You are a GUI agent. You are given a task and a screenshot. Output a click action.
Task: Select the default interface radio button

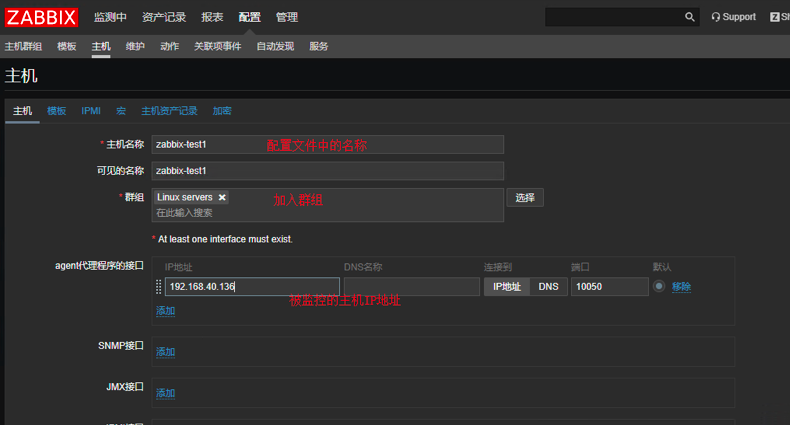click(659, 286)
